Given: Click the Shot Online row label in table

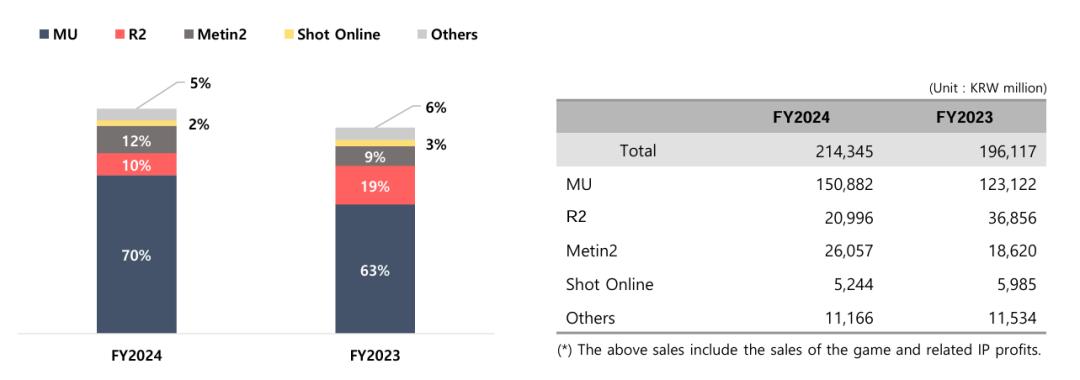Looking at the screenshot, I should click(x=610, y=284).
